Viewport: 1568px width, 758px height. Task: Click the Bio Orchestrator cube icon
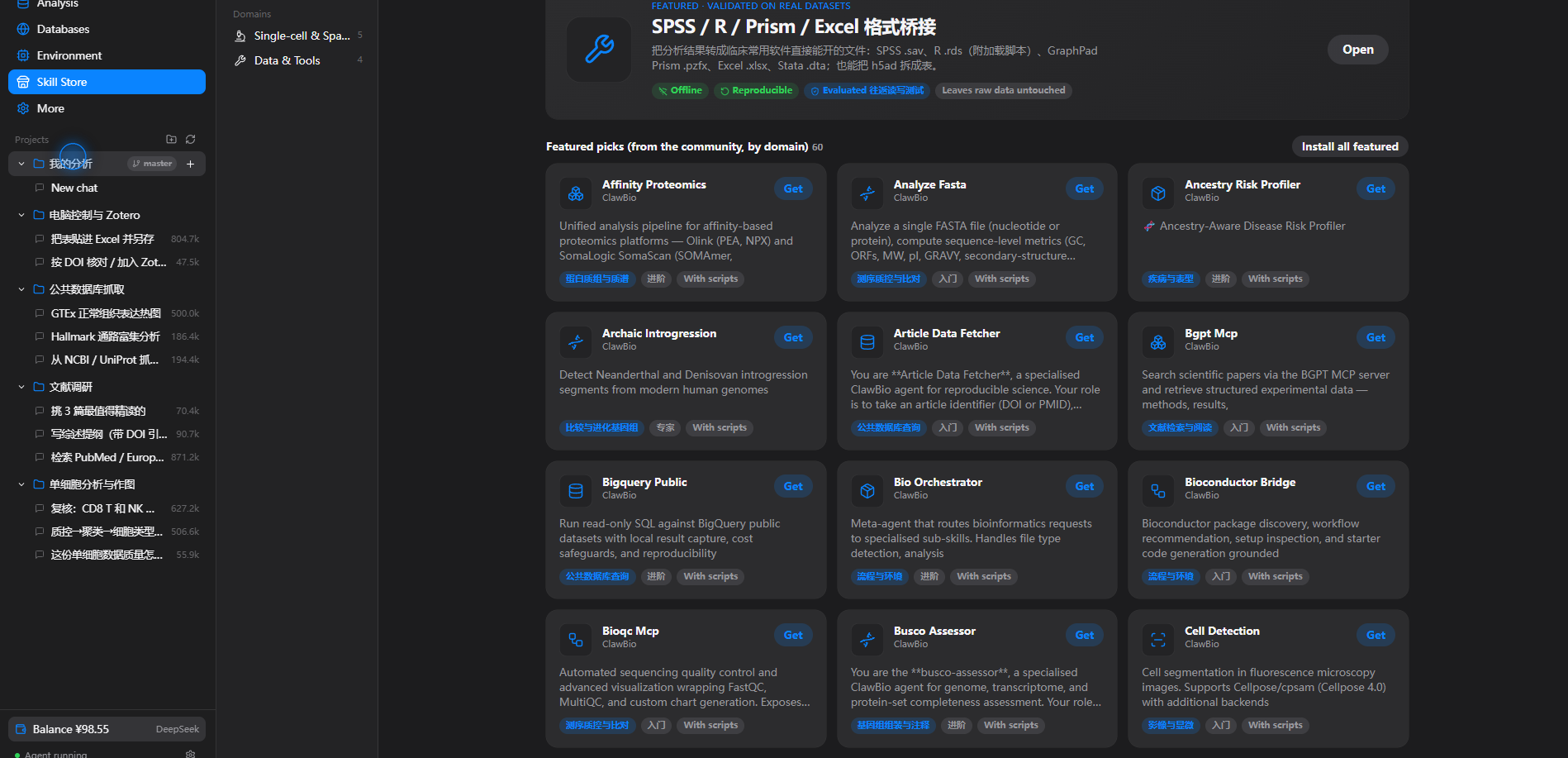(x=867, y=491)
